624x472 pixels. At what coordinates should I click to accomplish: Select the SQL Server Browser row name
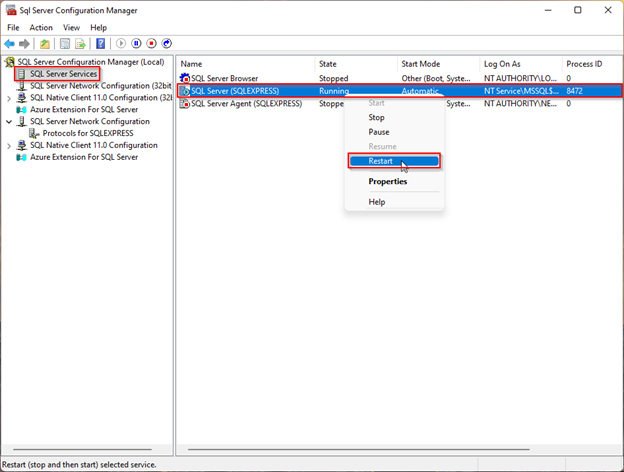(x=224, y=78)
